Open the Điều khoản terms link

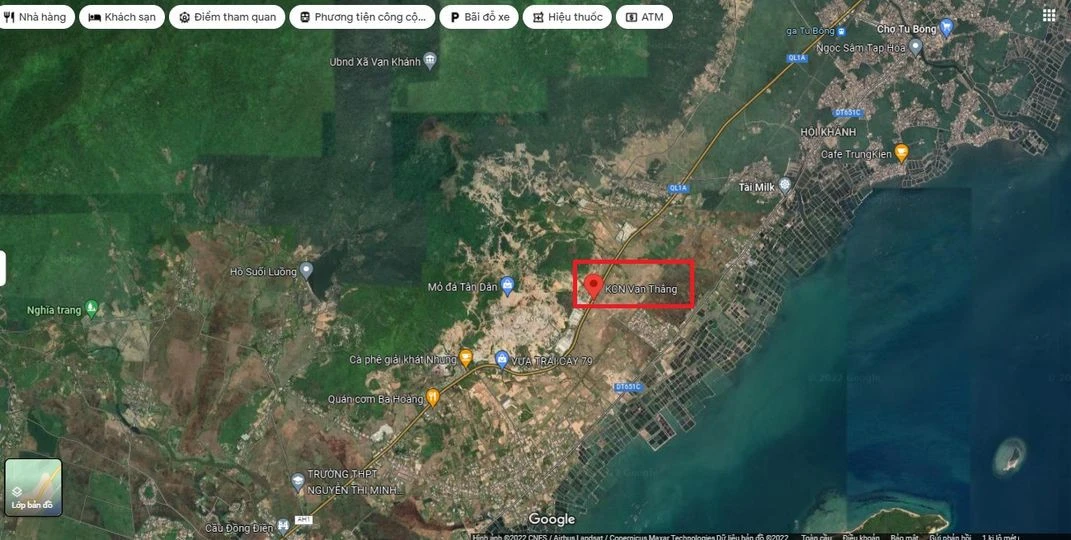[860, 537]
